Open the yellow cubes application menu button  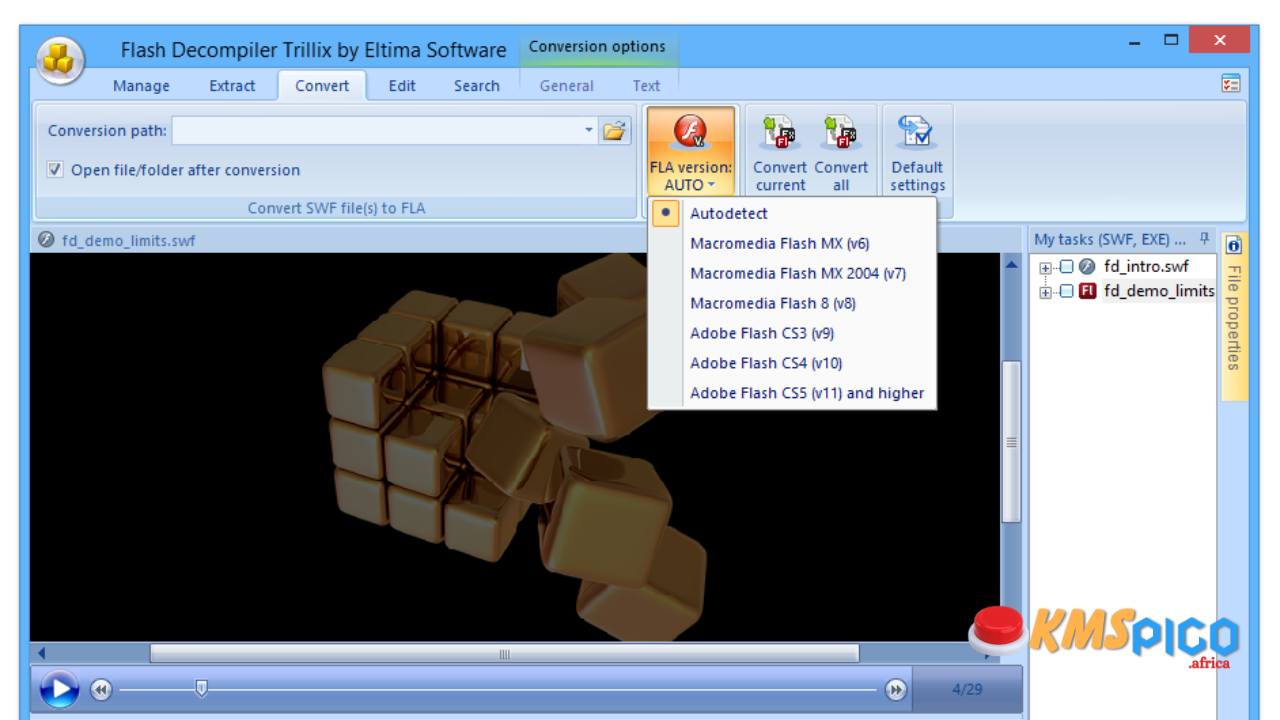tap(60, 61)
